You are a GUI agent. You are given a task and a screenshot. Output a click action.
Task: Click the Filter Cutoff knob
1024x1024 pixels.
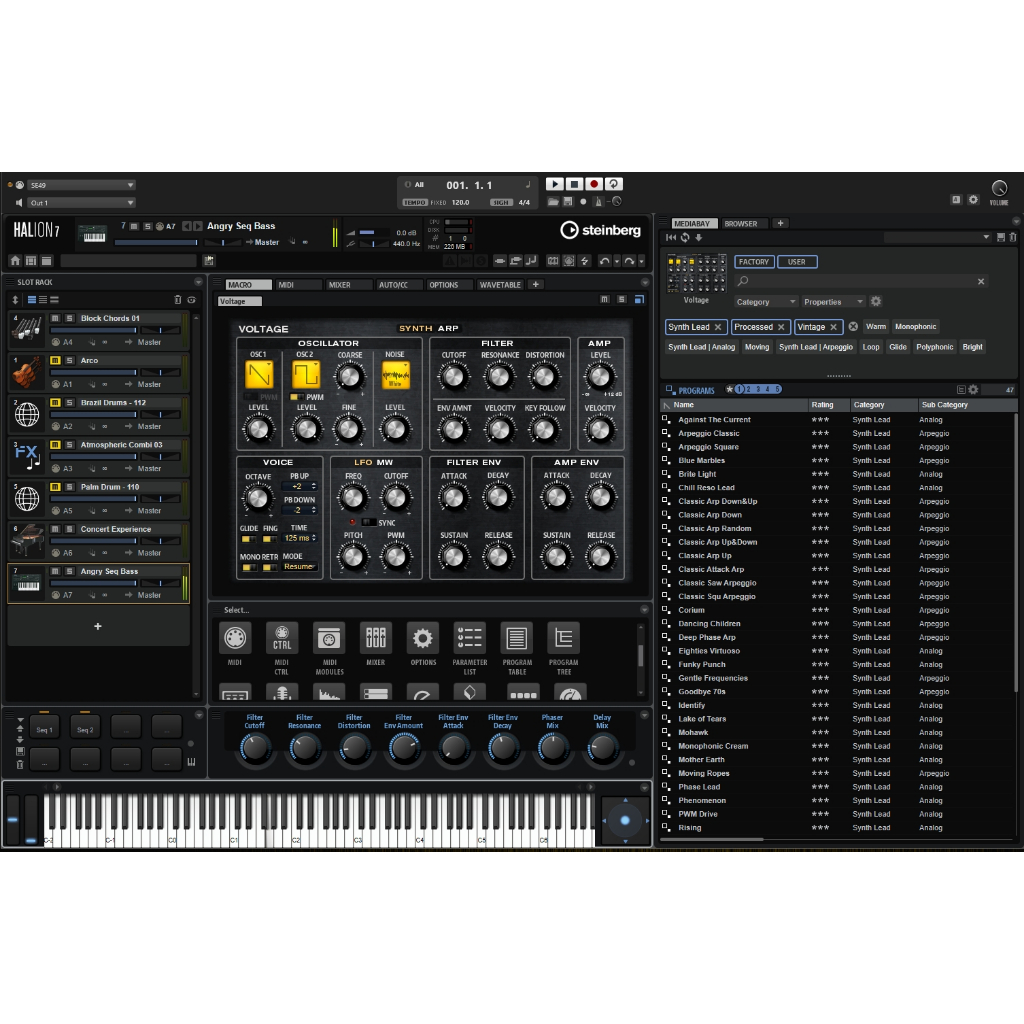pos(454,376)
